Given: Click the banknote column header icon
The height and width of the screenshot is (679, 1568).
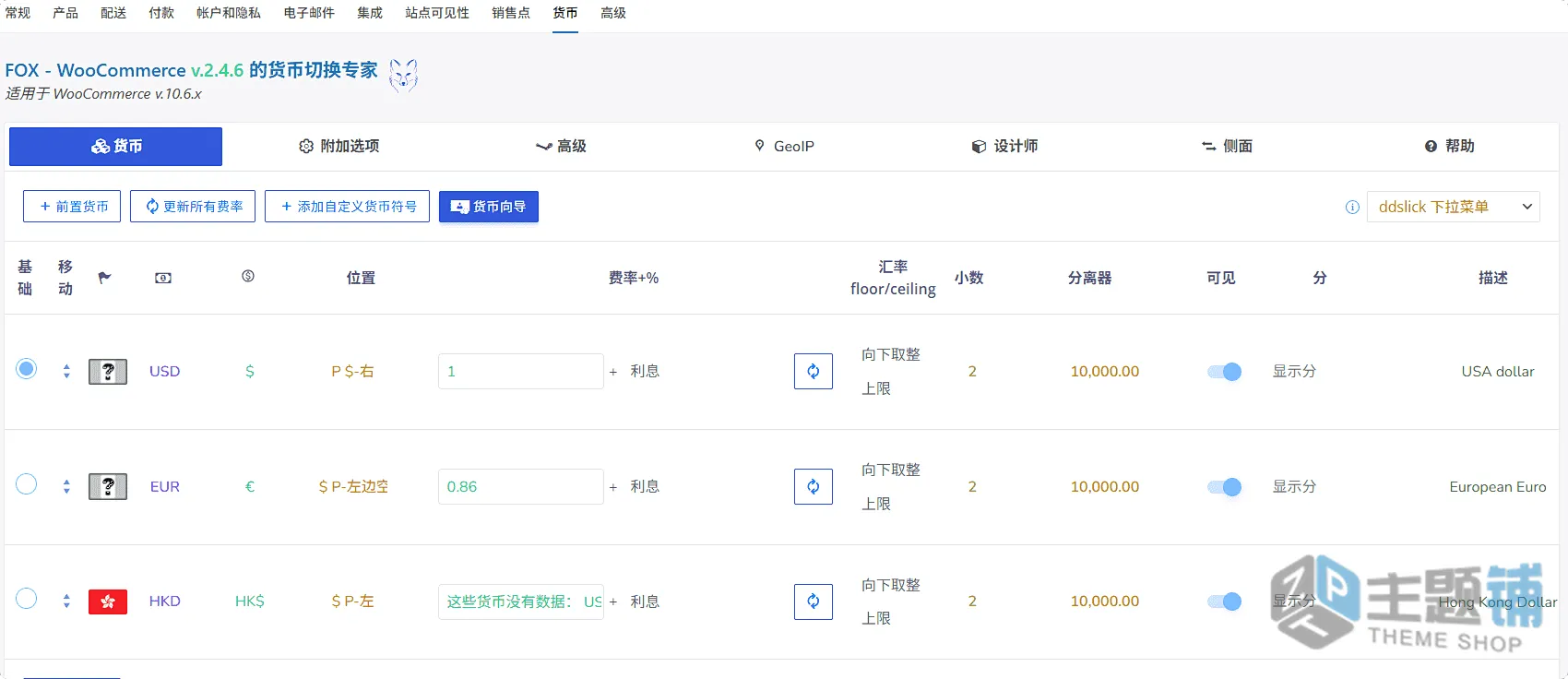Looking at the screenshot, I should (x=163, y=278).
